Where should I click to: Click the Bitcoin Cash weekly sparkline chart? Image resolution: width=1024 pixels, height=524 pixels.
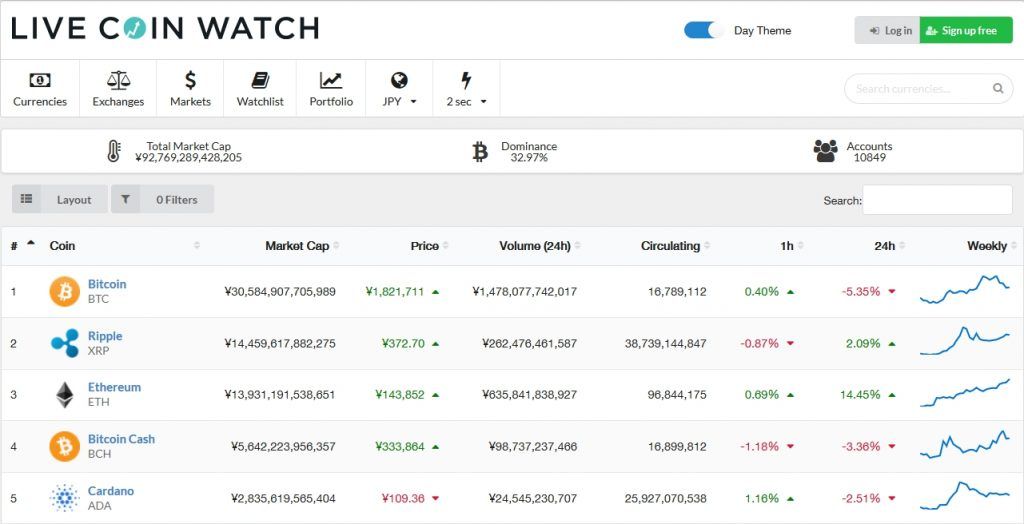[x=965, y=444]
